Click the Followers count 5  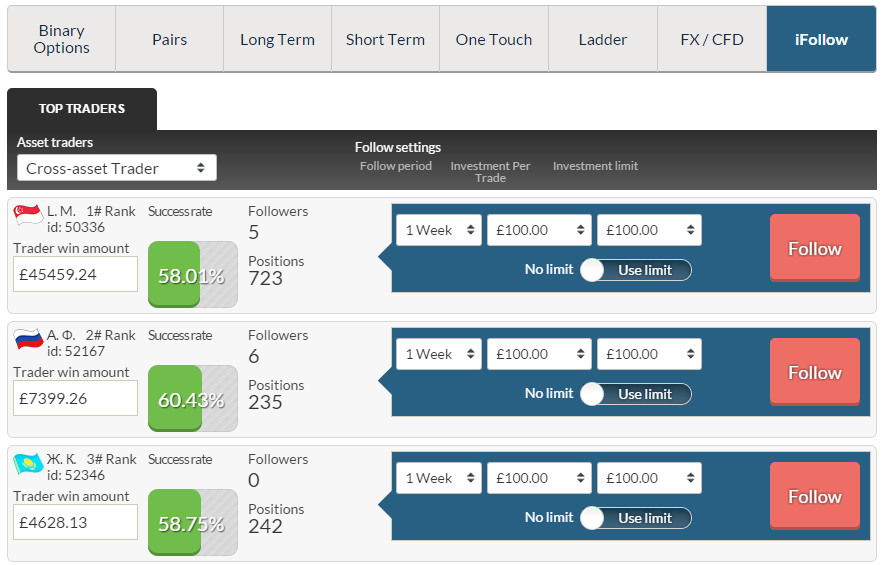point(254,232)
